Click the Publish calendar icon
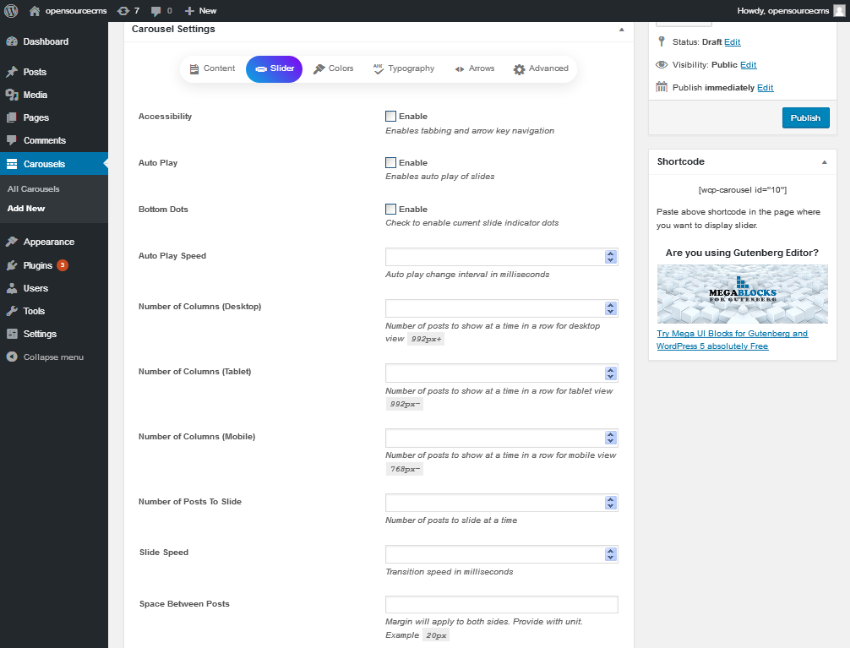This screenshot has height=648, width=850. [x=661, y=87]
